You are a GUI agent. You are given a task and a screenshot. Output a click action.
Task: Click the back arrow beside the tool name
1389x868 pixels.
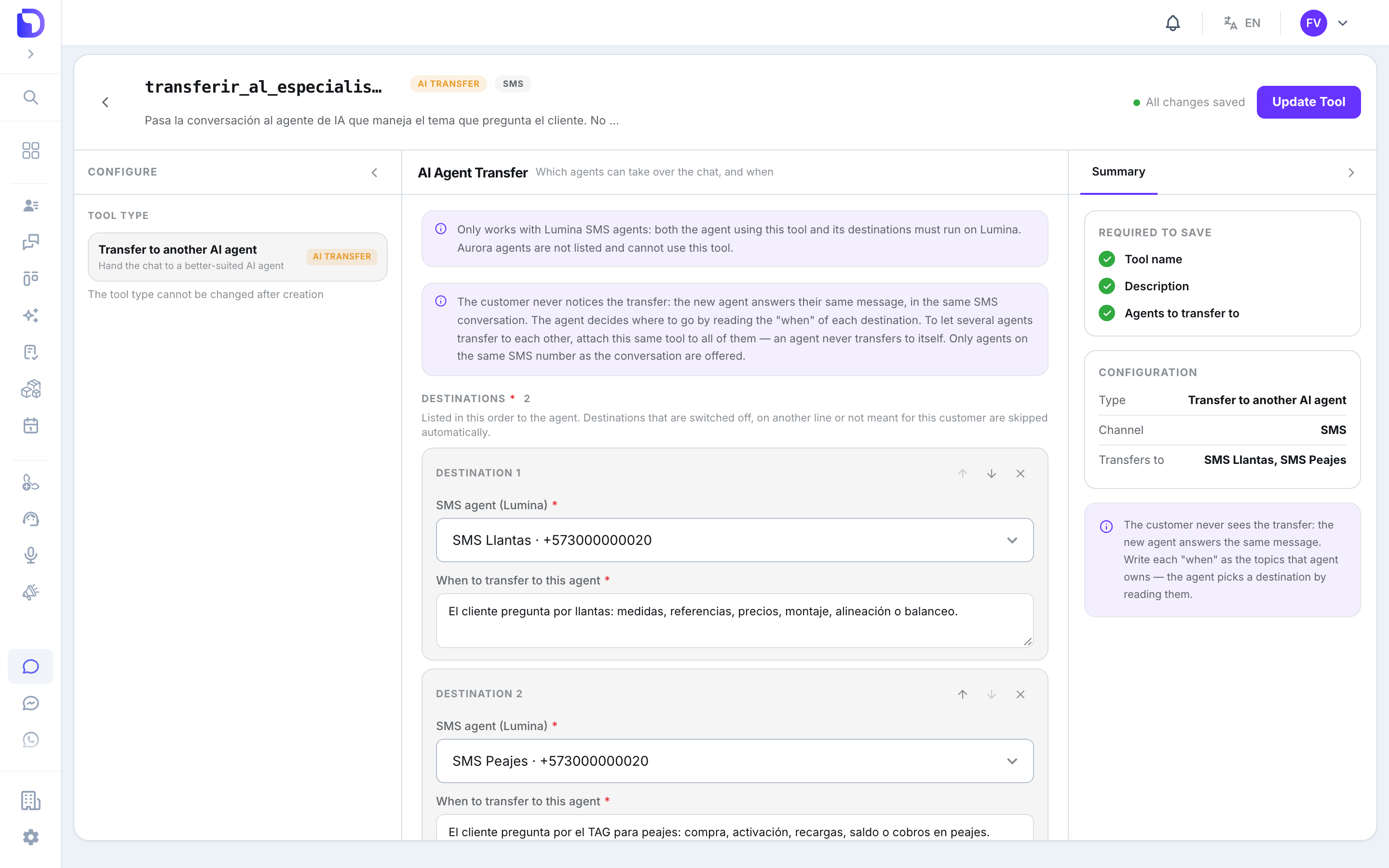click(105, 102)
